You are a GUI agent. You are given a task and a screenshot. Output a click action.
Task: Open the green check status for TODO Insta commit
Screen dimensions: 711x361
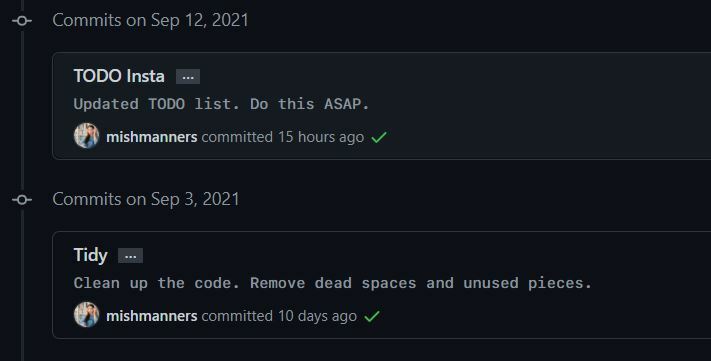tap(379, 137)
